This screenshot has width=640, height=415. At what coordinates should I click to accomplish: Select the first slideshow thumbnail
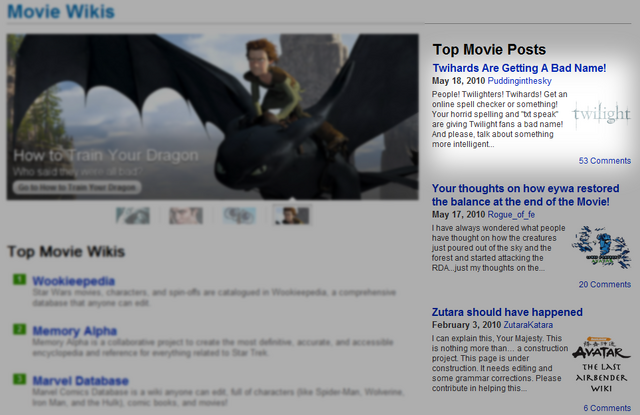click(x=133, y=215)
